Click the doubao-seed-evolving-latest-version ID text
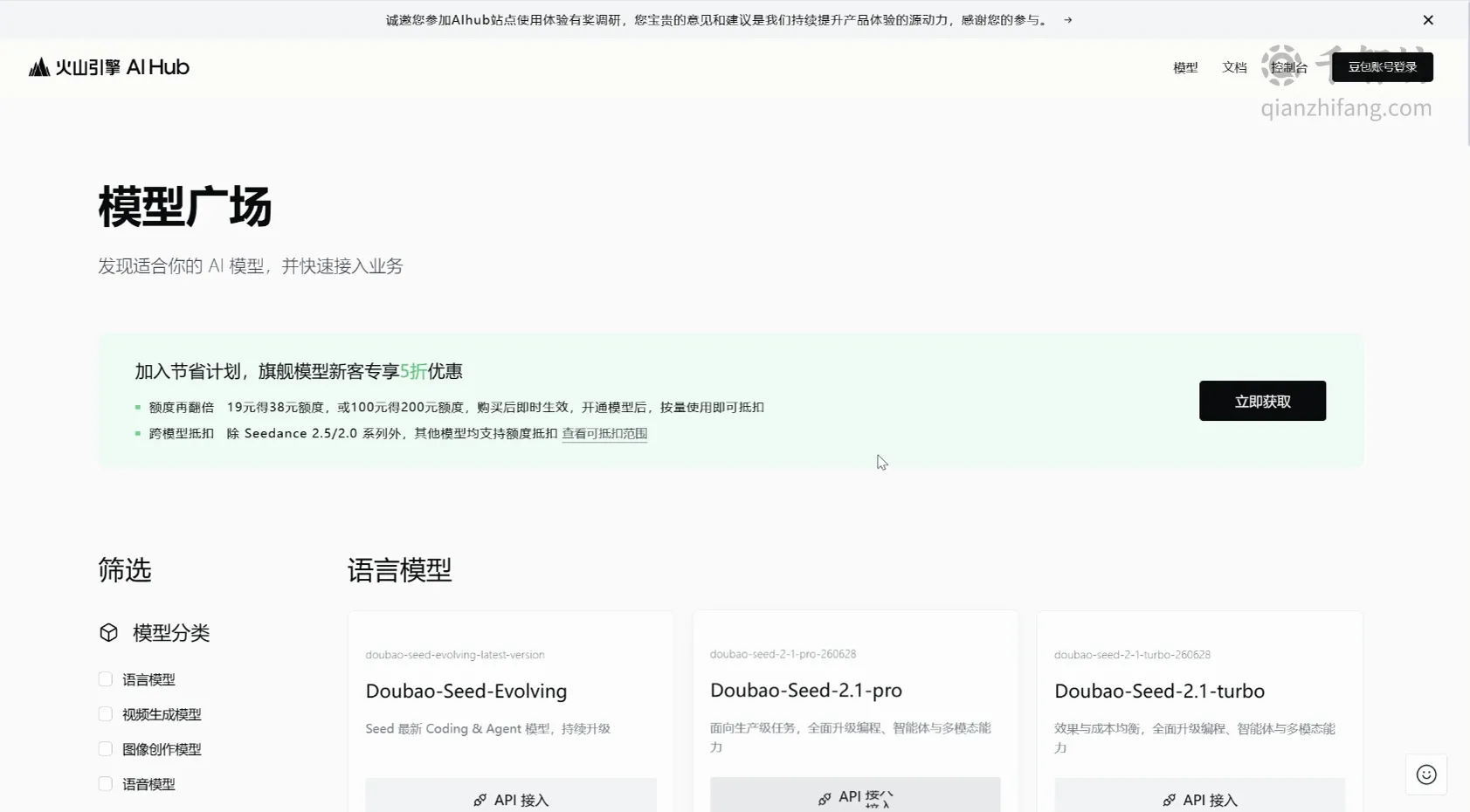The height and width of the screenshot is (812, 1470). [455, 655]
